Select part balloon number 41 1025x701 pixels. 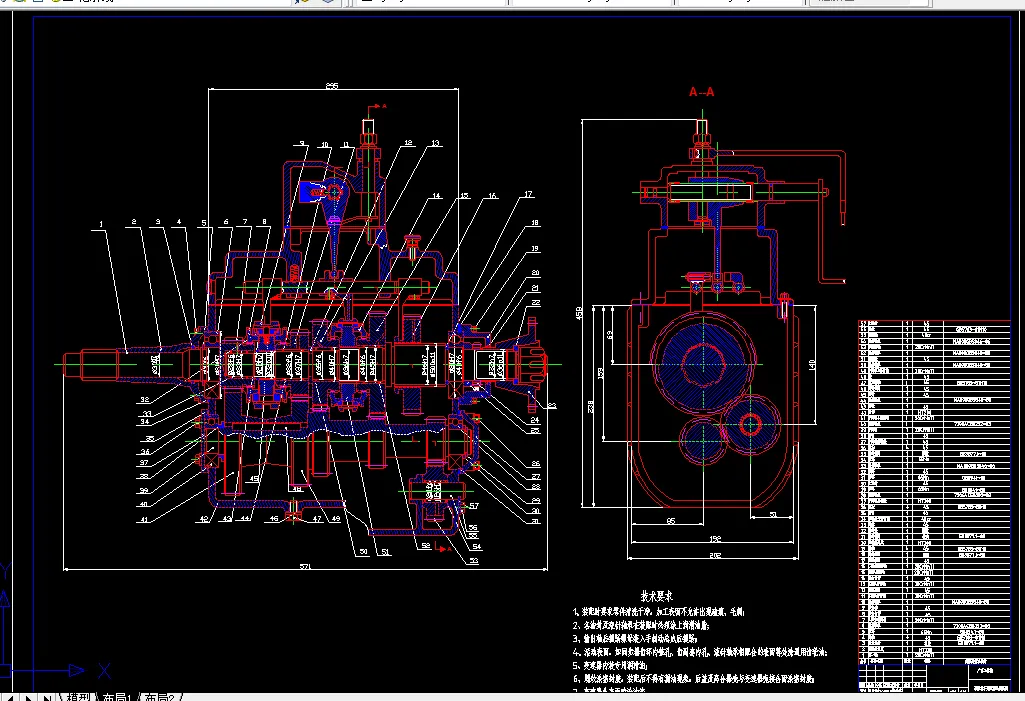pos(143,520)
